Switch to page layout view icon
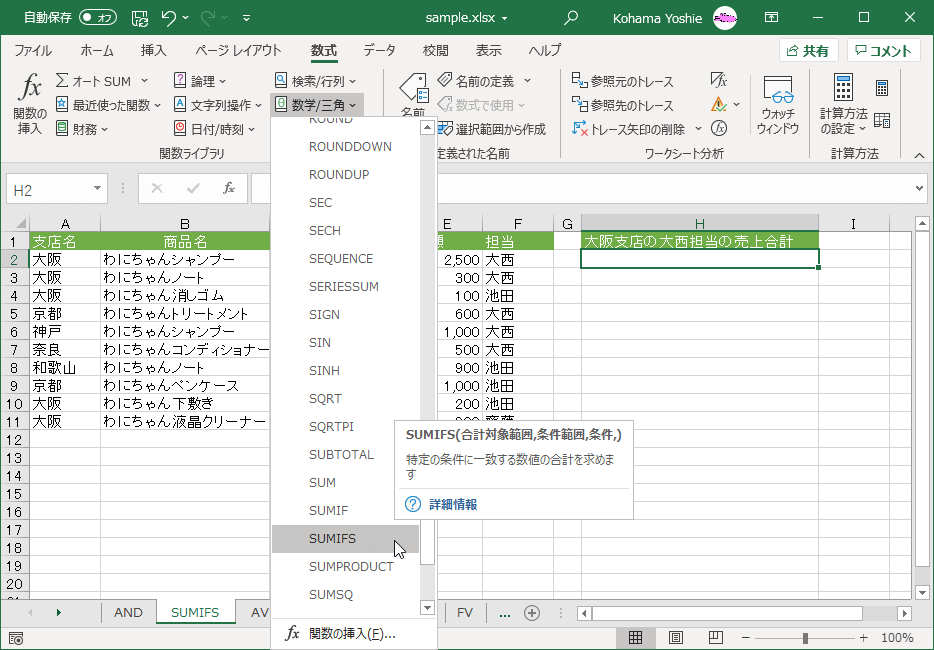Image resolution: width=934 pixels, height=650 pixels. tap(676, 638)
